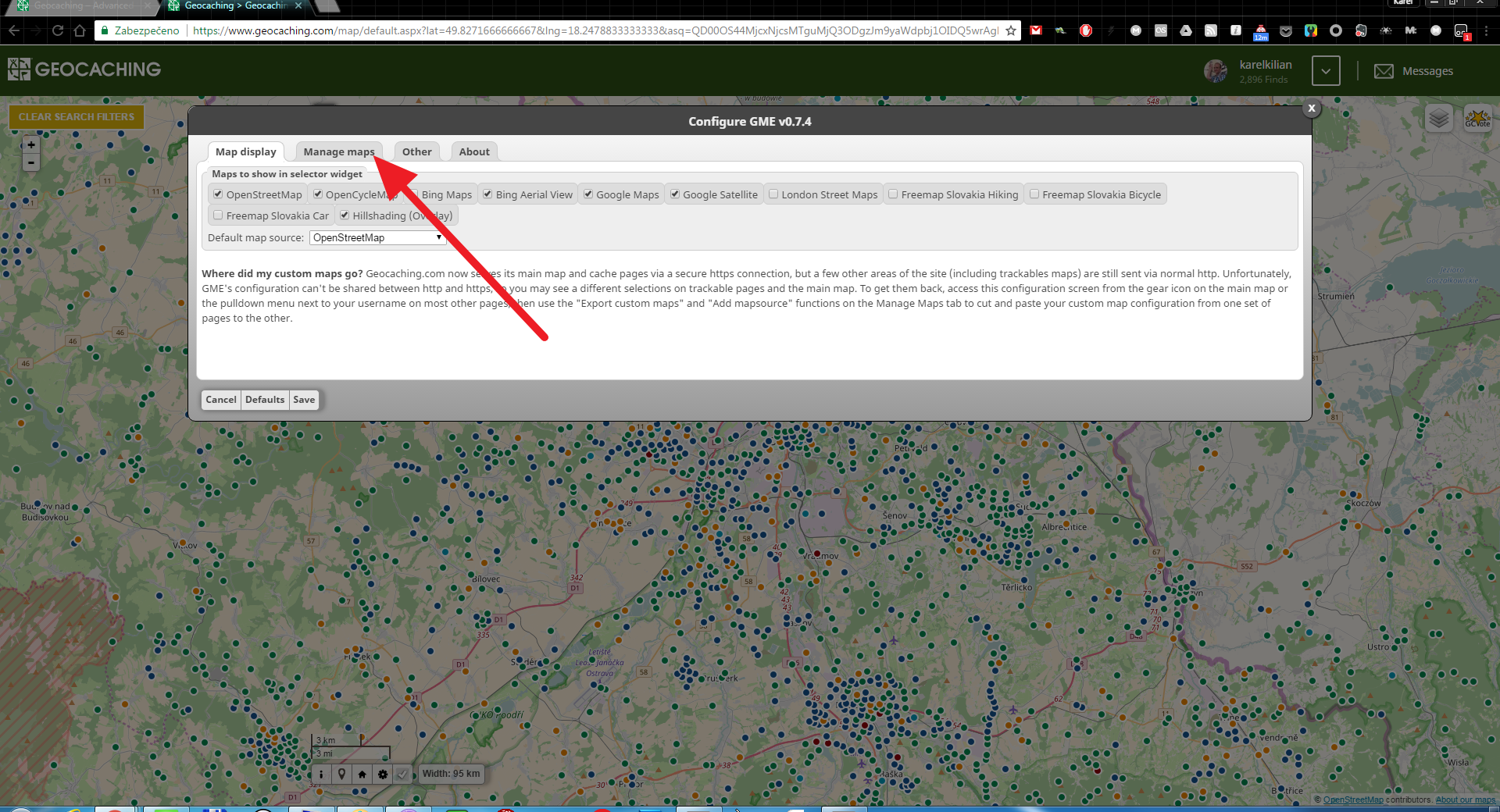Toggle the OpenCycleMap checkbox
This screenshot has height=812, width=1500.
coord(318,194)
